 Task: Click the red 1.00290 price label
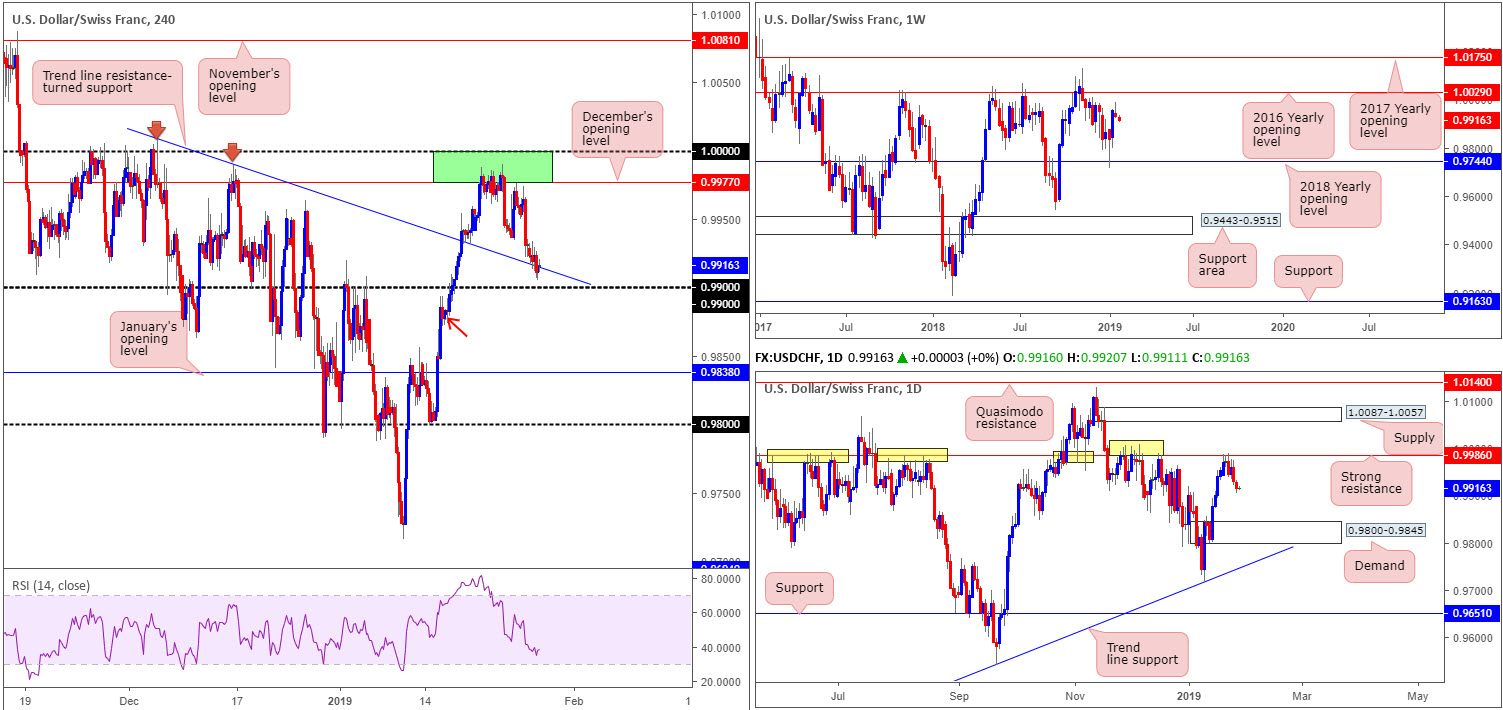[1473, 91]
